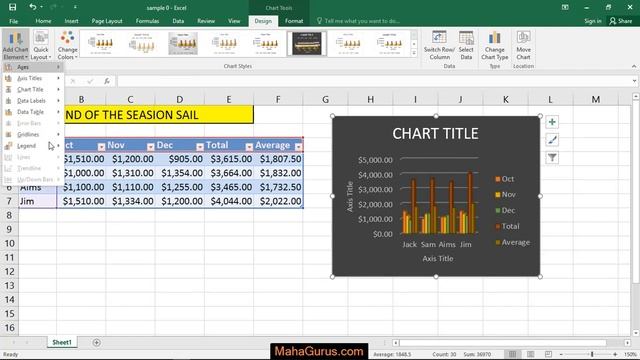Image resolution: width=640 pixels, height=360 pixels.
Task: Open the Nov column filter dropdown
Action: pos(150,147)
